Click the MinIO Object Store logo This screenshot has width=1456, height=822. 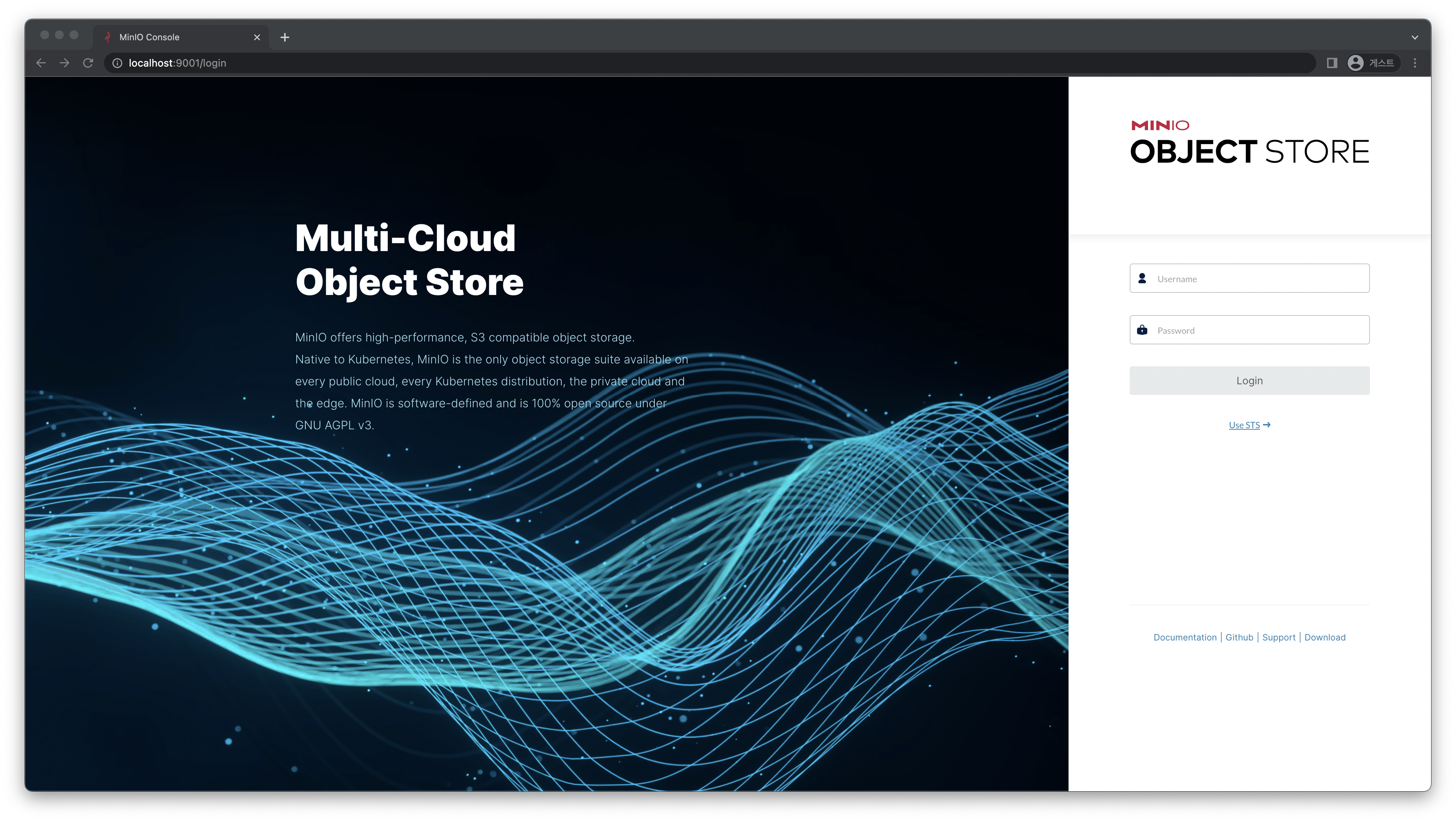(x=1249, y=142)
